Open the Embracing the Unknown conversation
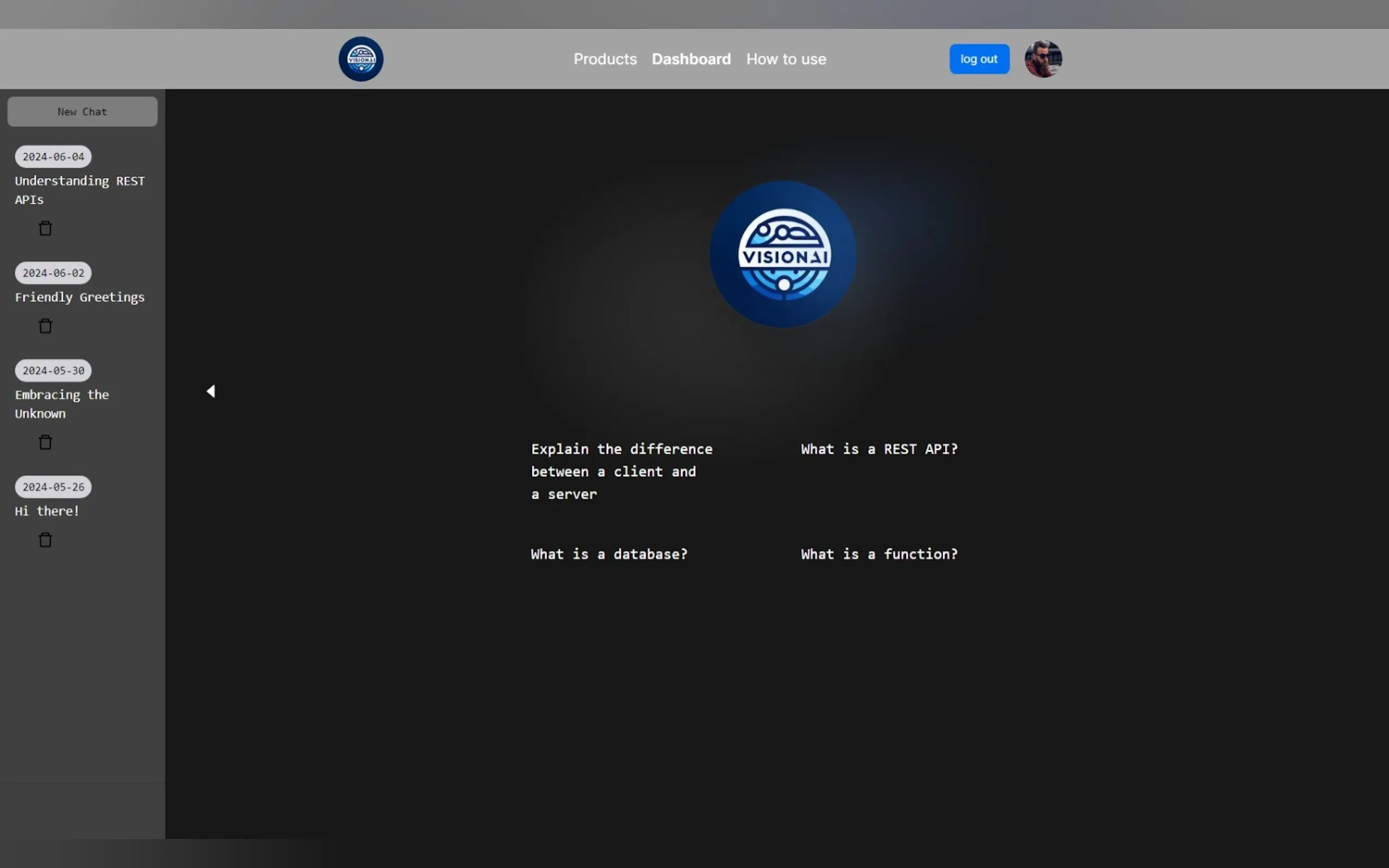Viewport: 1389px width, 868px height. click(x=61, y=403)
